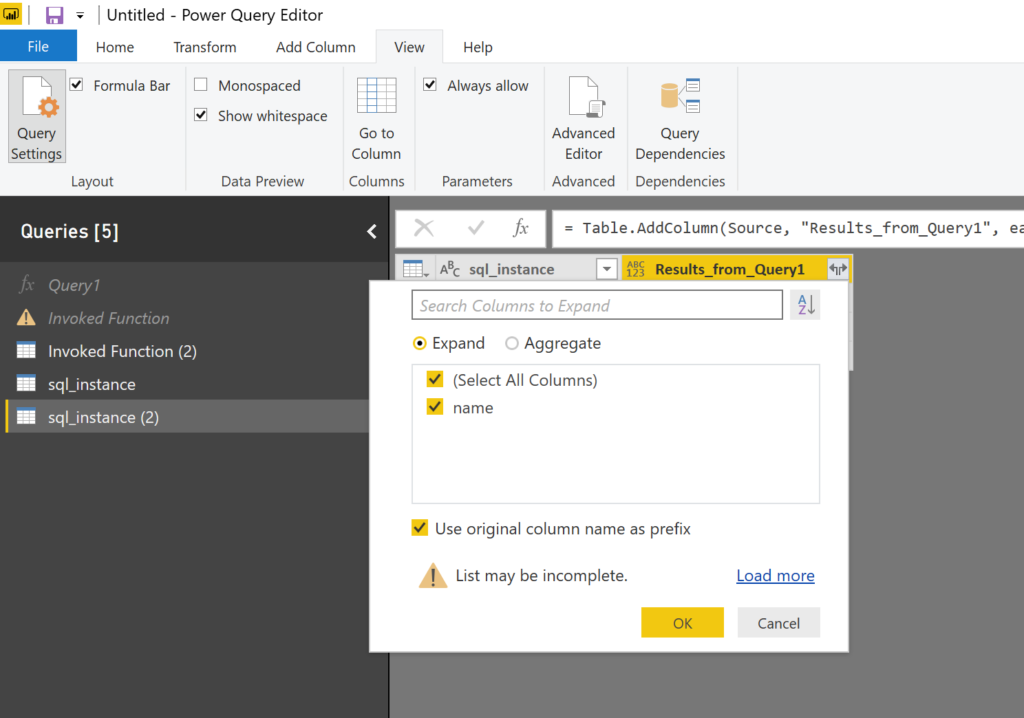The height and width of the screenshot is (718, 1024).
Task: Open the Help tab
Action: 478,47
